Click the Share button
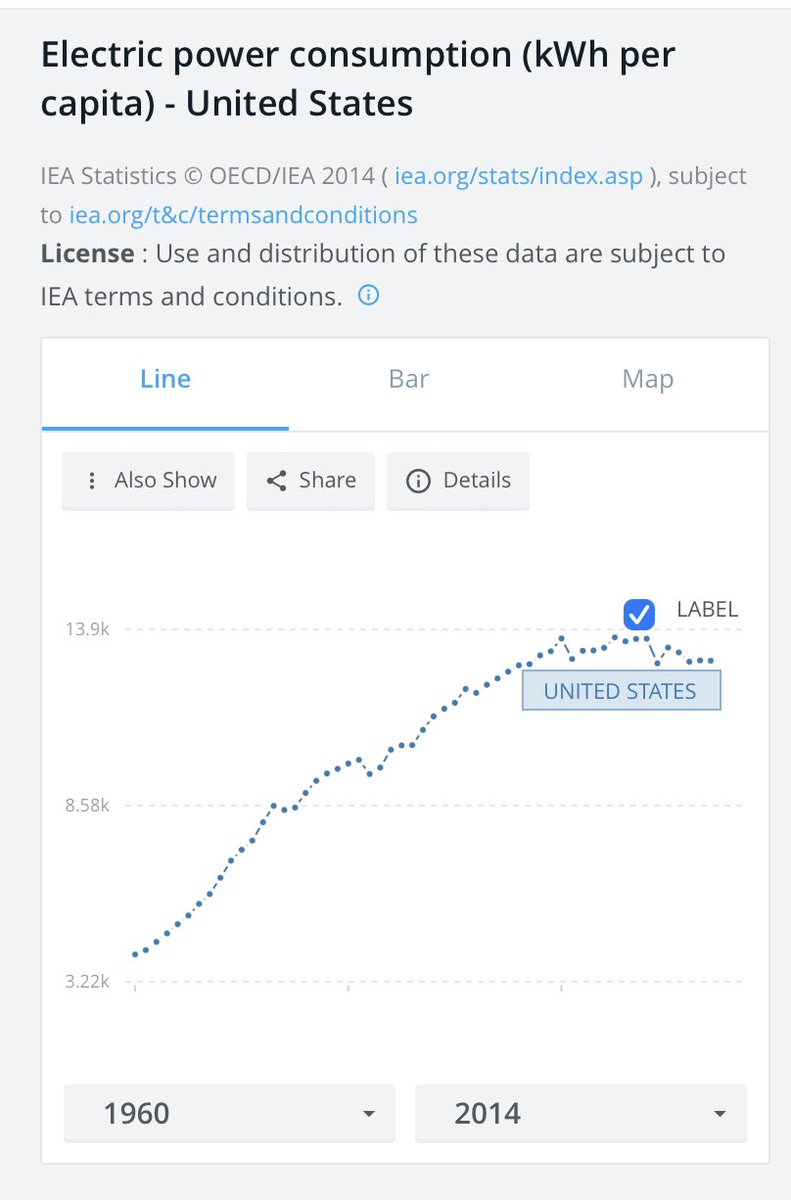The height and width of the screenshot is (1200, 791). [311, 481]
